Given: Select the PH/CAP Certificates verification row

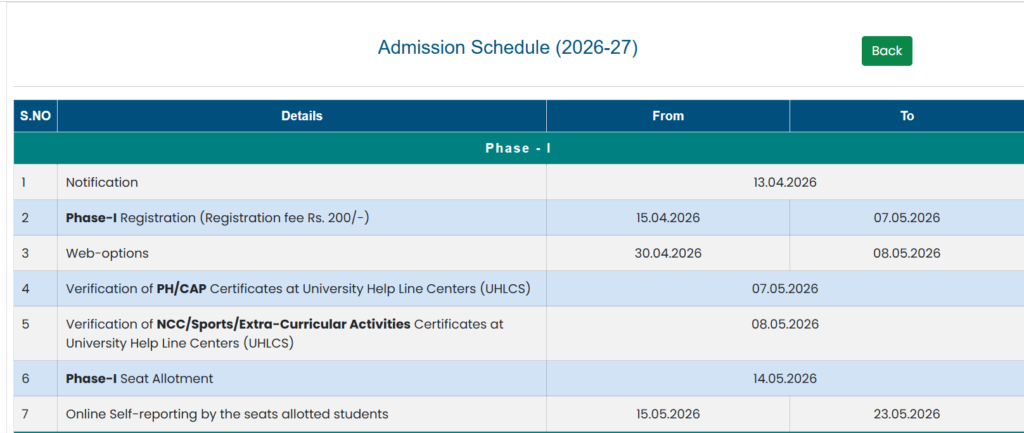Looking at the screenshot, I should pos(297,289).
